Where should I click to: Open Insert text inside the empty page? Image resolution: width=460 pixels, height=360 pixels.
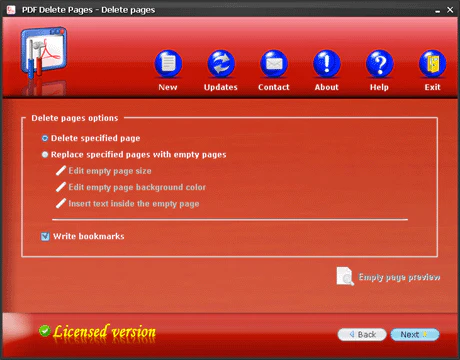coord(134,204)
